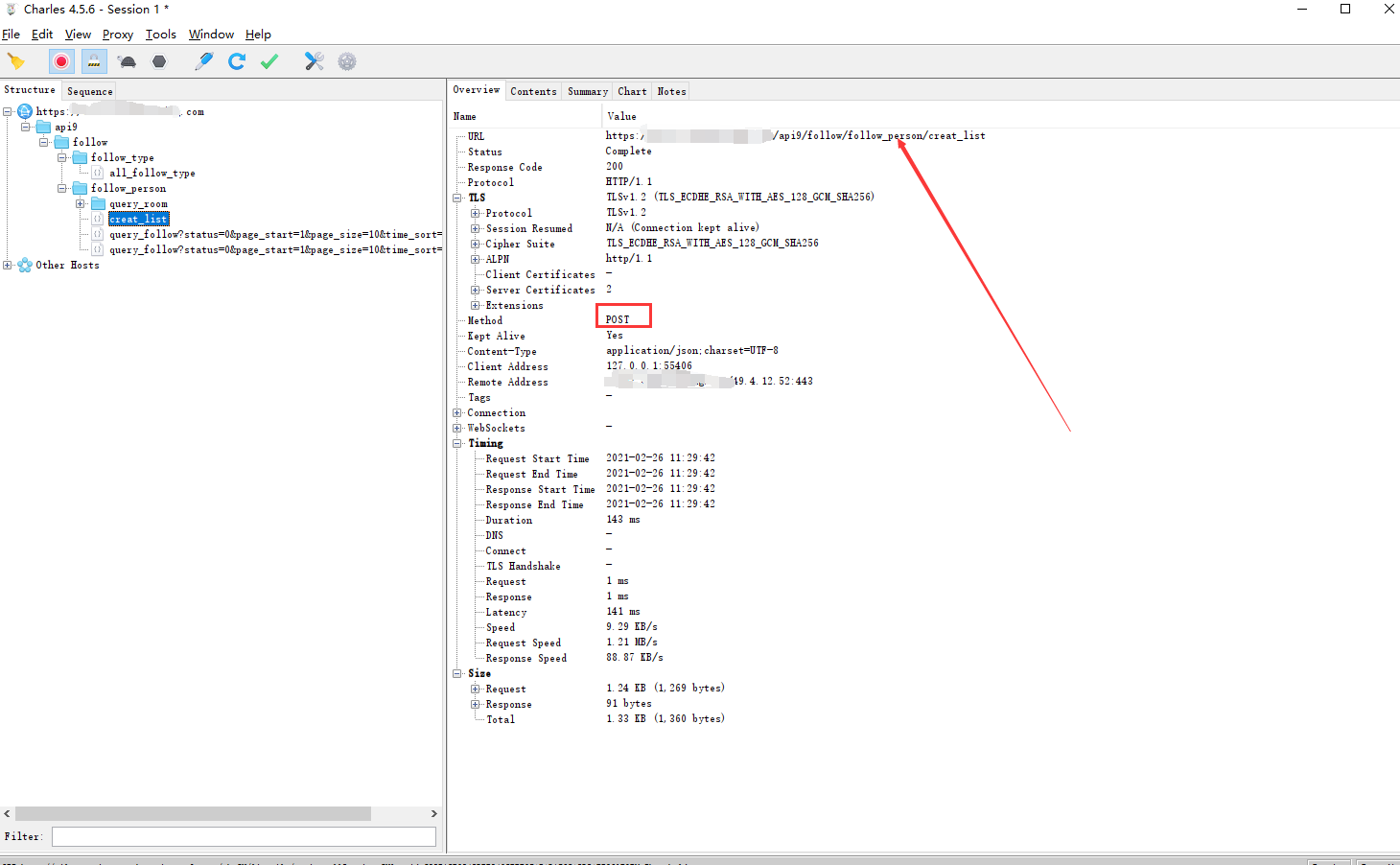Image resolution: width=1400 pixels, height=865 pixels.
Task: Click the scroll right arrow in Structure pane
Action: pyautogui.click(x=433, y=813)
